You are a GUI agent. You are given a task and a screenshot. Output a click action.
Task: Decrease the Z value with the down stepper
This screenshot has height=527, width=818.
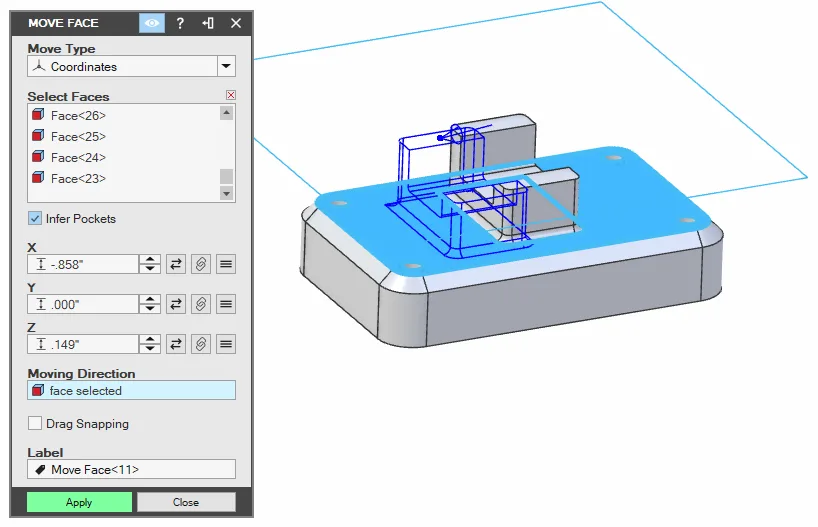click(x=150, y=349)
